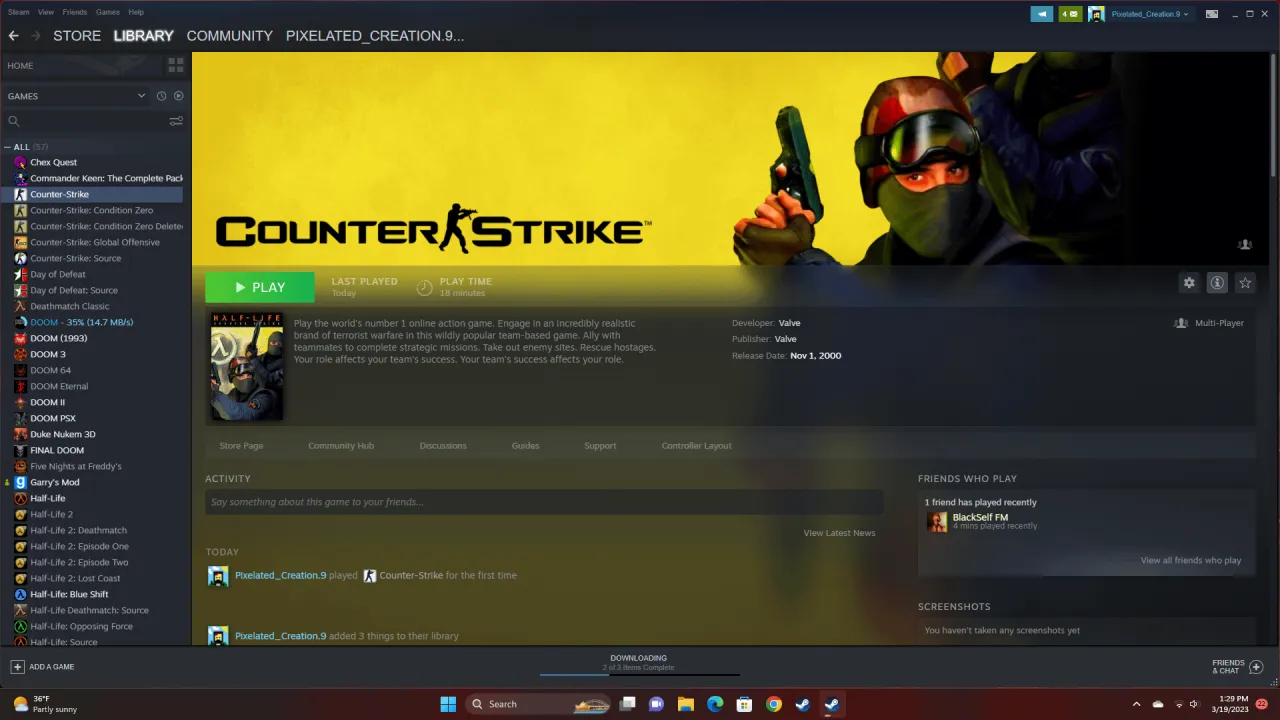Select the Steam icon on the taskbar
The width and height of the screenshot is (1280, 720).
831,704
